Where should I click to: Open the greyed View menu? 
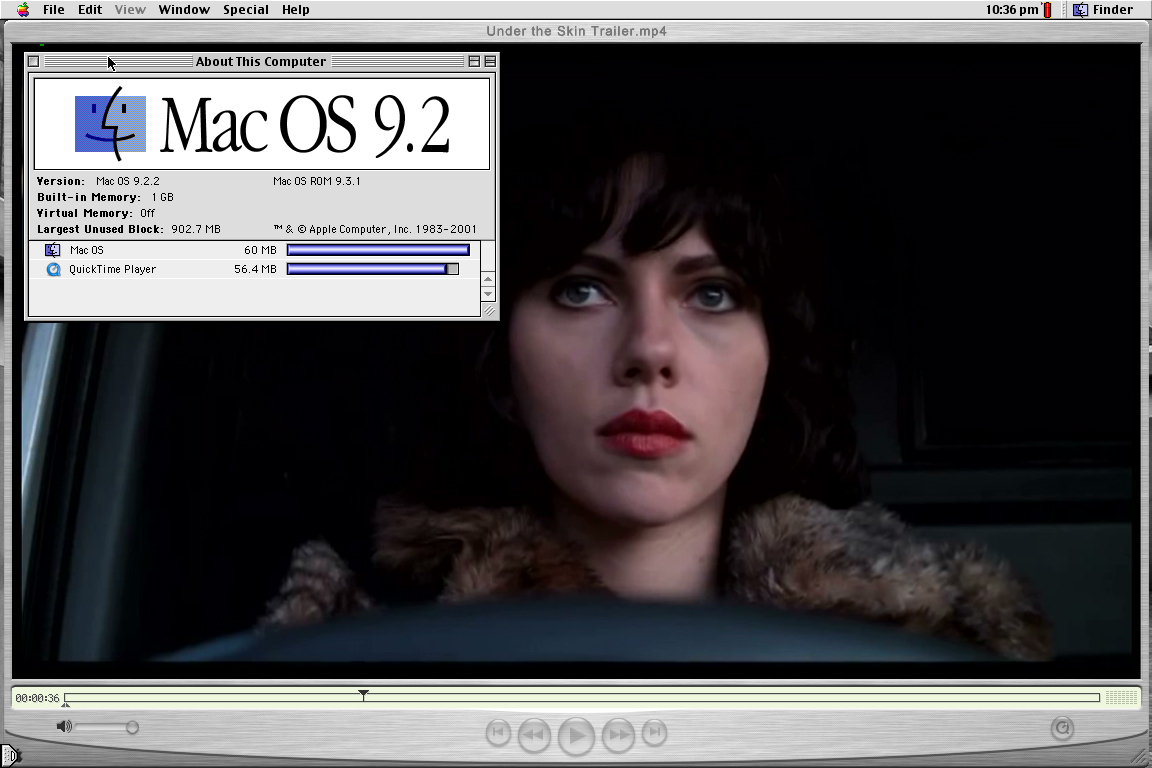coord(130,10)
